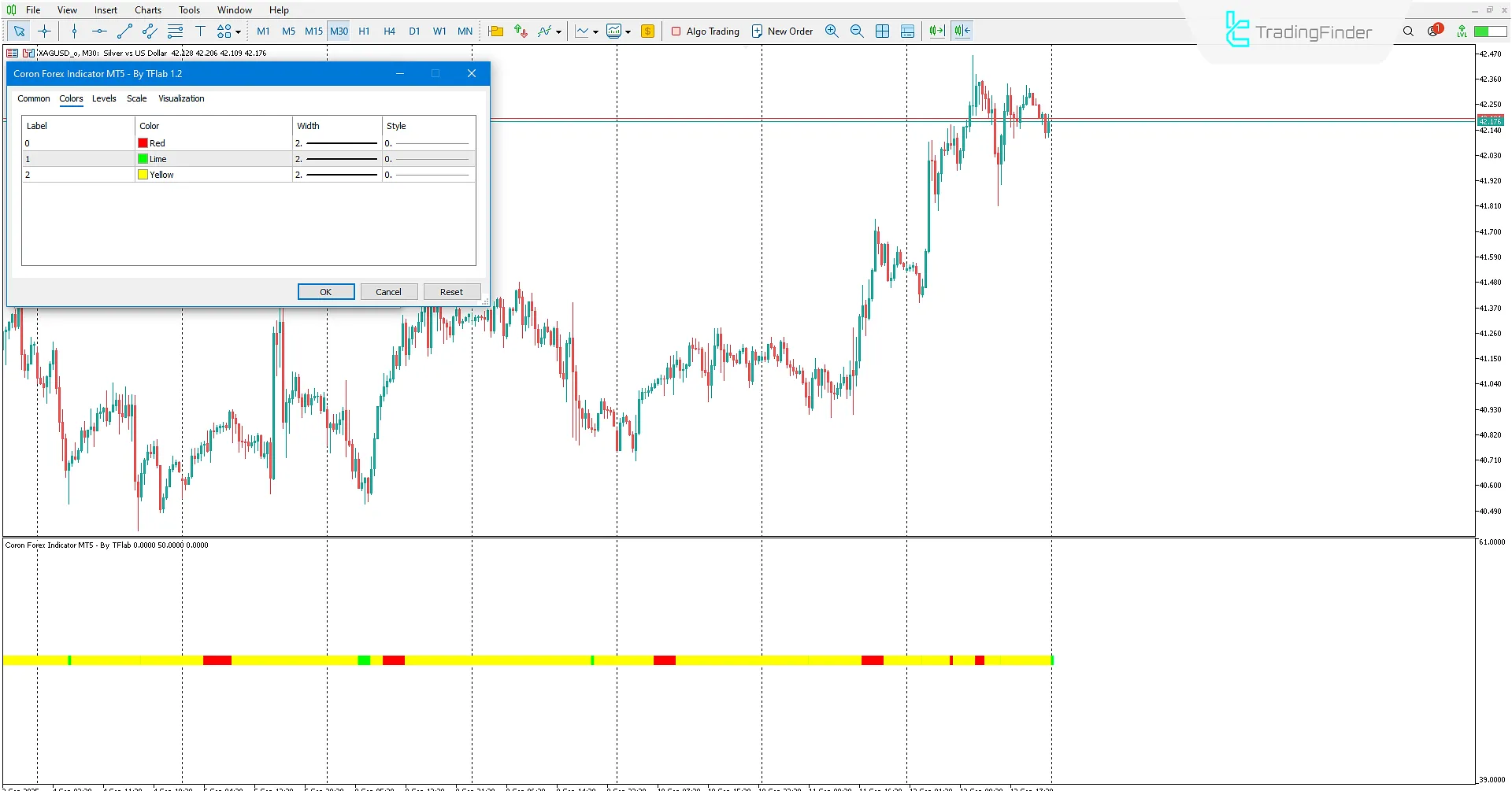Switch to the Levels tab
Viewport: 1512px width, 791px height.
(x=104, y=98)
